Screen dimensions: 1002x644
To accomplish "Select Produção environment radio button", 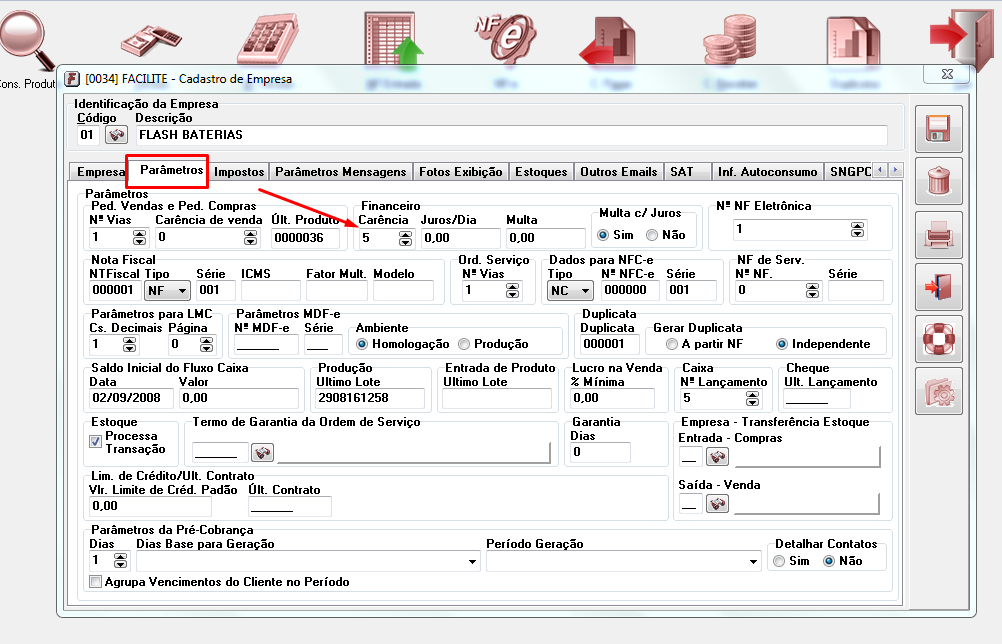I will (464, 344).
